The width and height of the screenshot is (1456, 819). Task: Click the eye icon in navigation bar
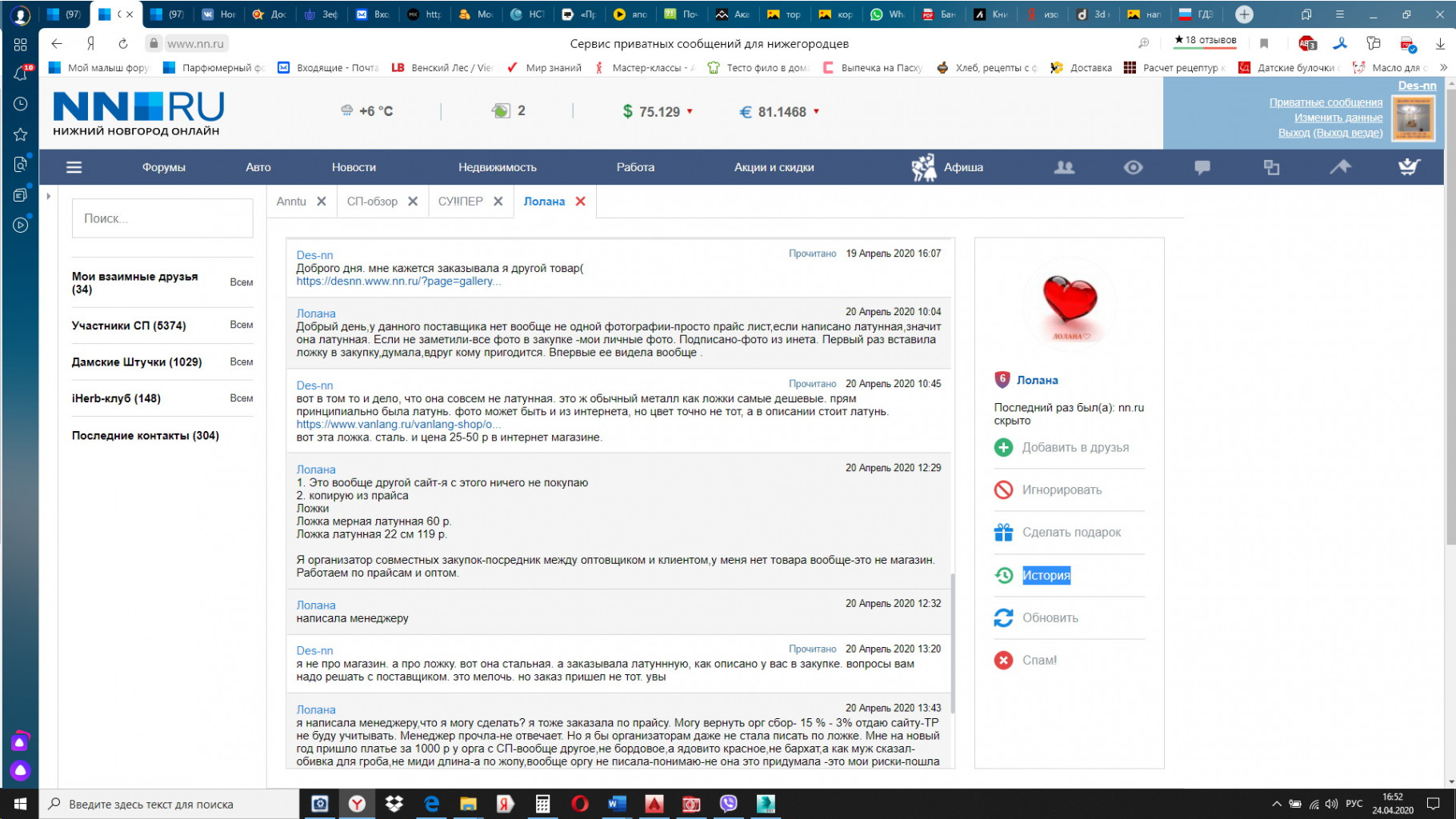click(1133, 167)
